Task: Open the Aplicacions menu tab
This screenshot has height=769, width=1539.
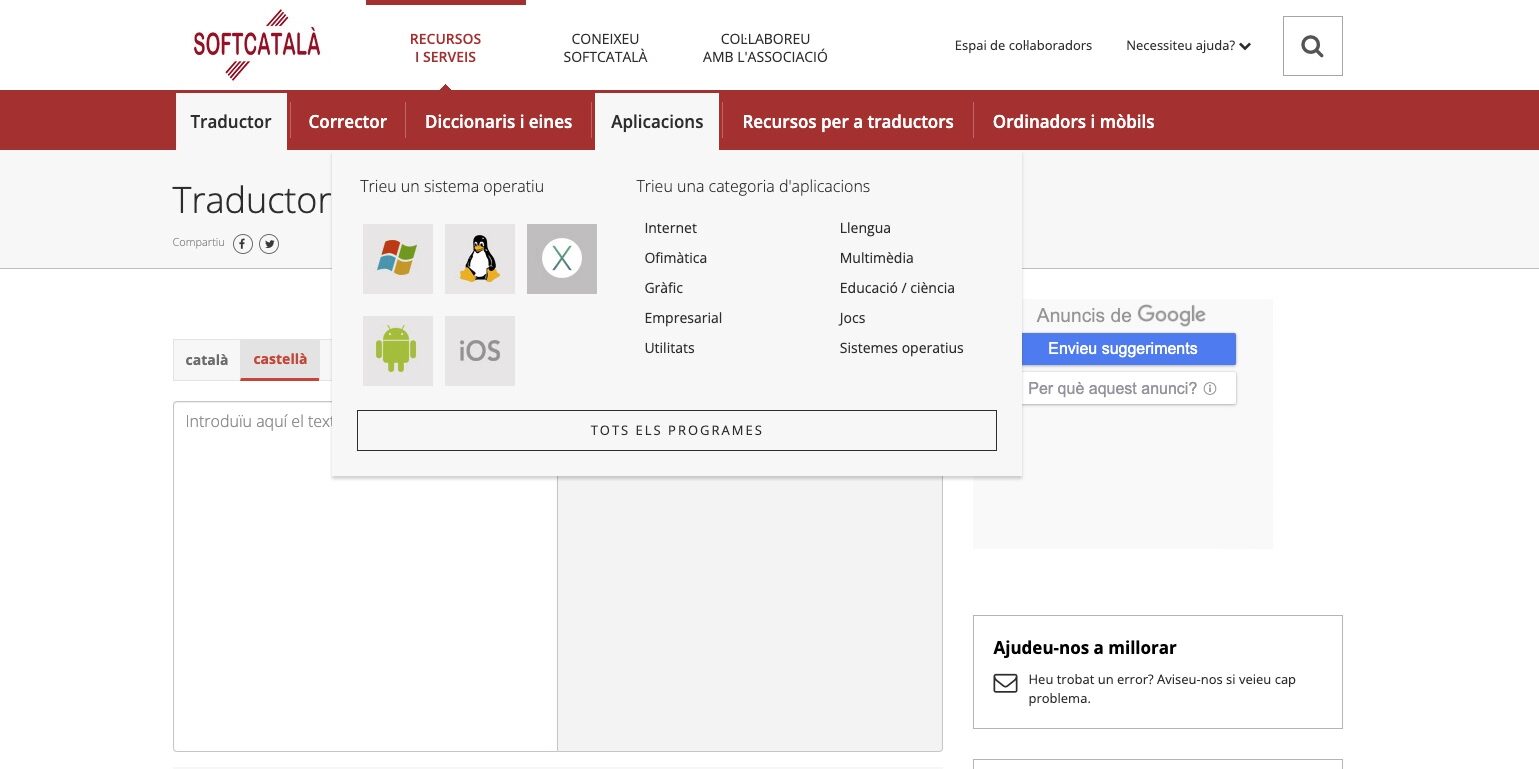Action: click(657, 122)
